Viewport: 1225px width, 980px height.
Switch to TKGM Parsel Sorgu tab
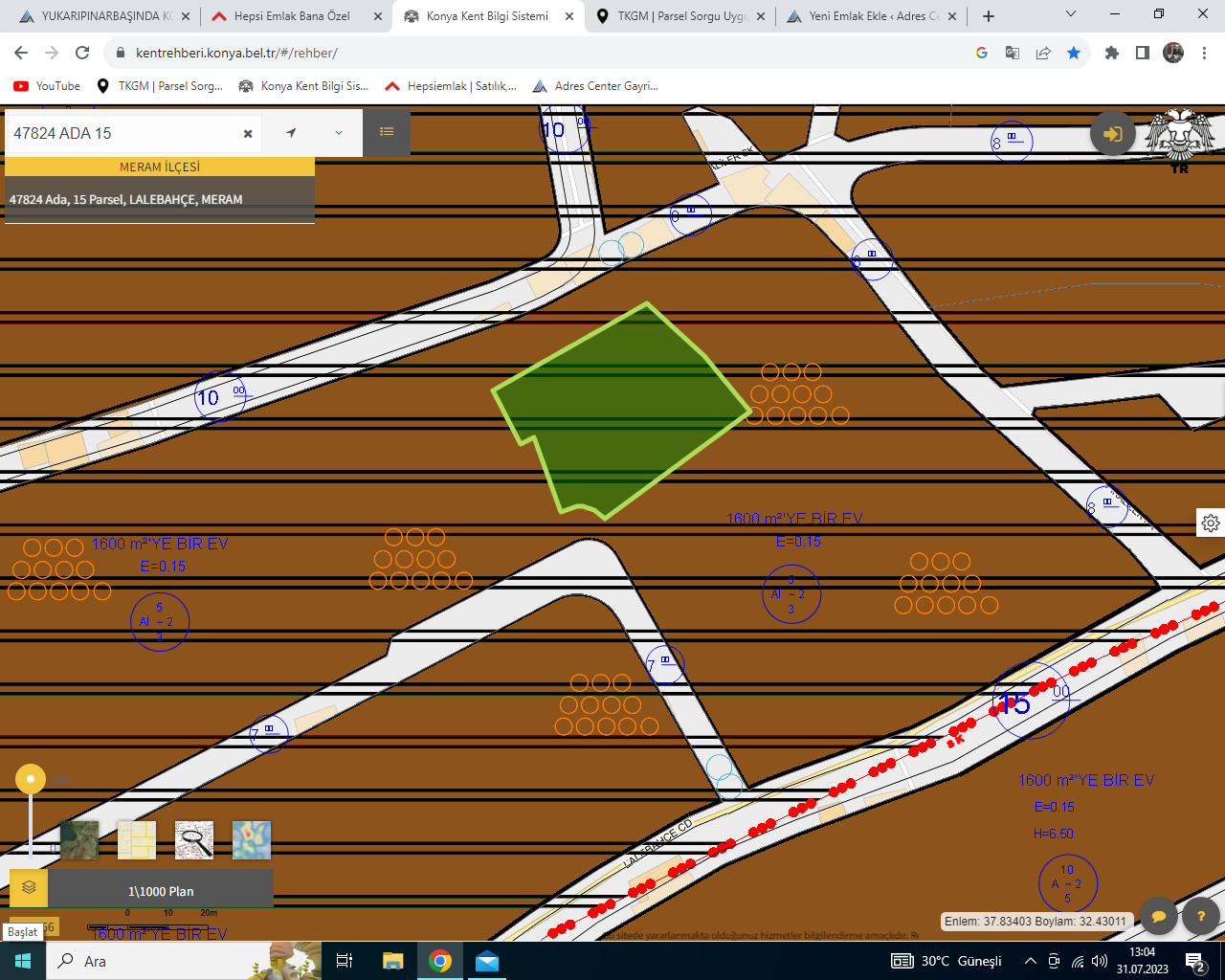(x=679, y=16)
